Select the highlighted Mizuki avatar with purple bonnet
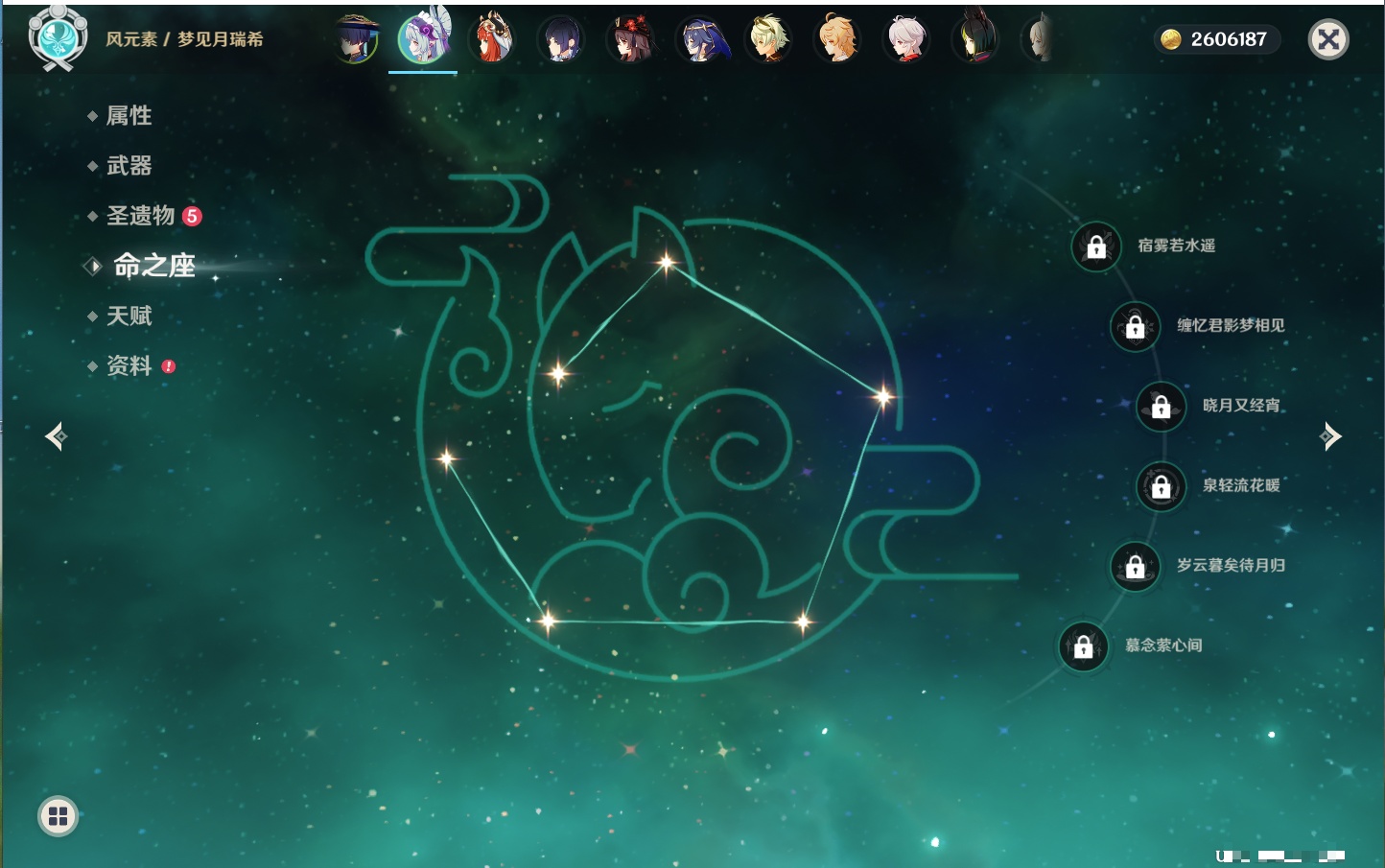This screenshot has height=868, width=1385. pyautogui.click(x=424, y=37)
